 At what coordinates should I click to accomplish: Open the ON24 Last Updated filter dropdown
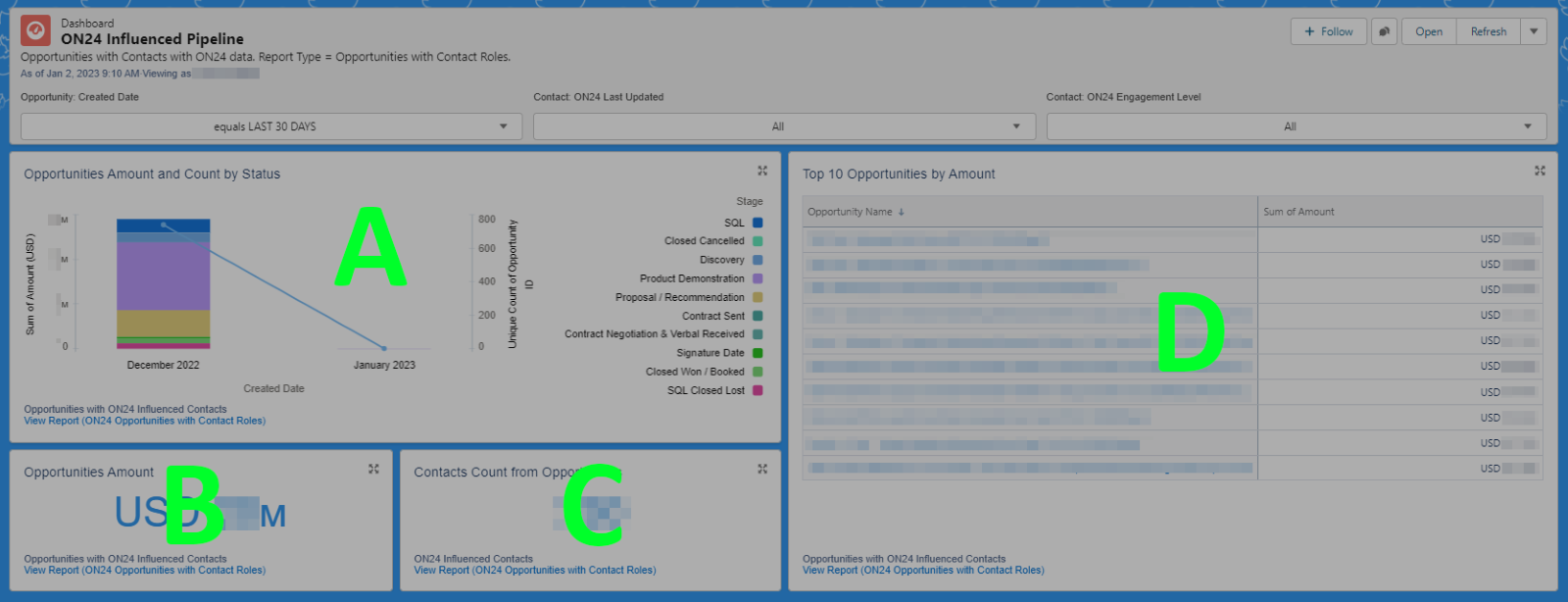(x=784, y=126)
